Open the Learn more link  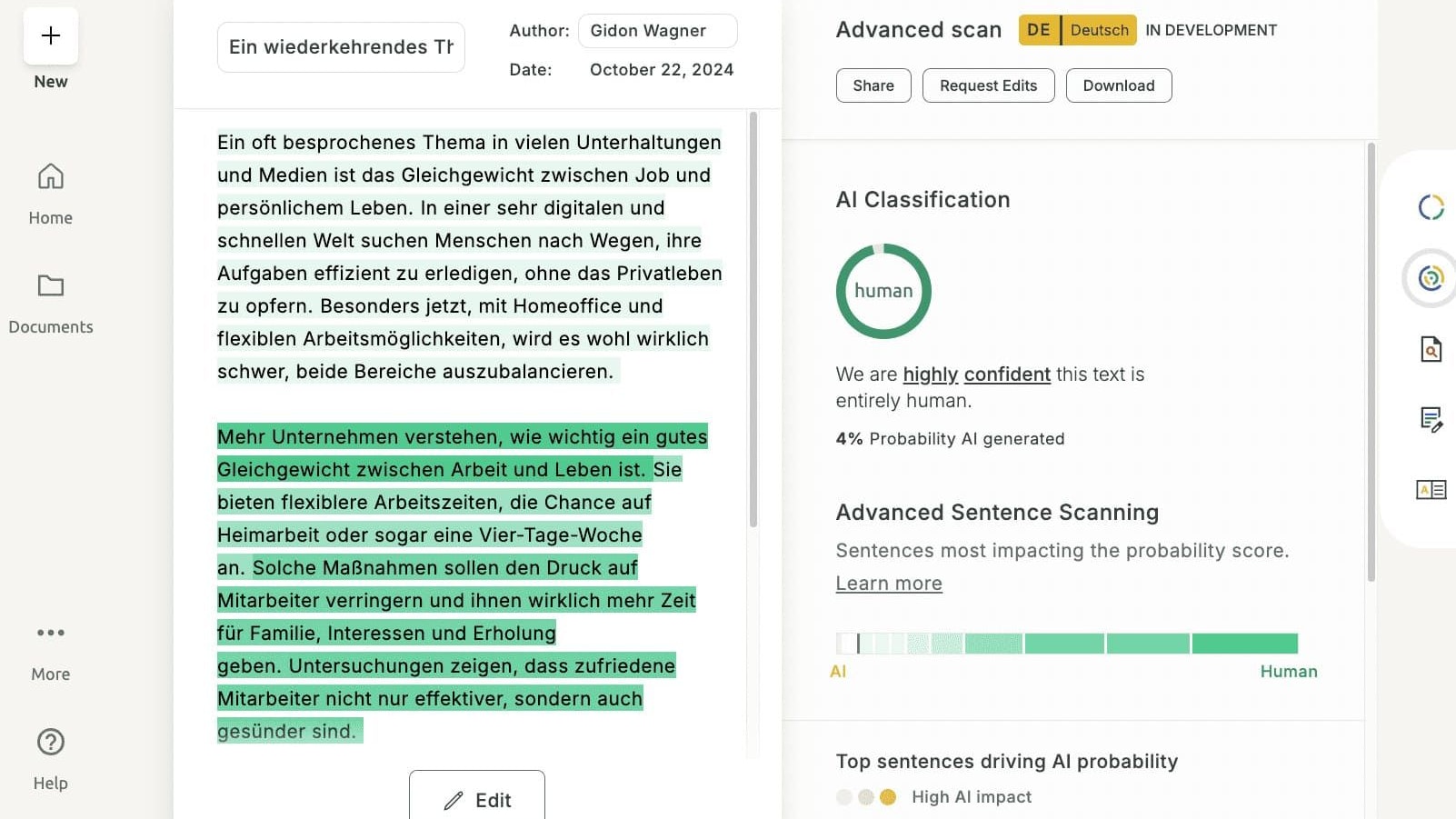pos(889,584)
